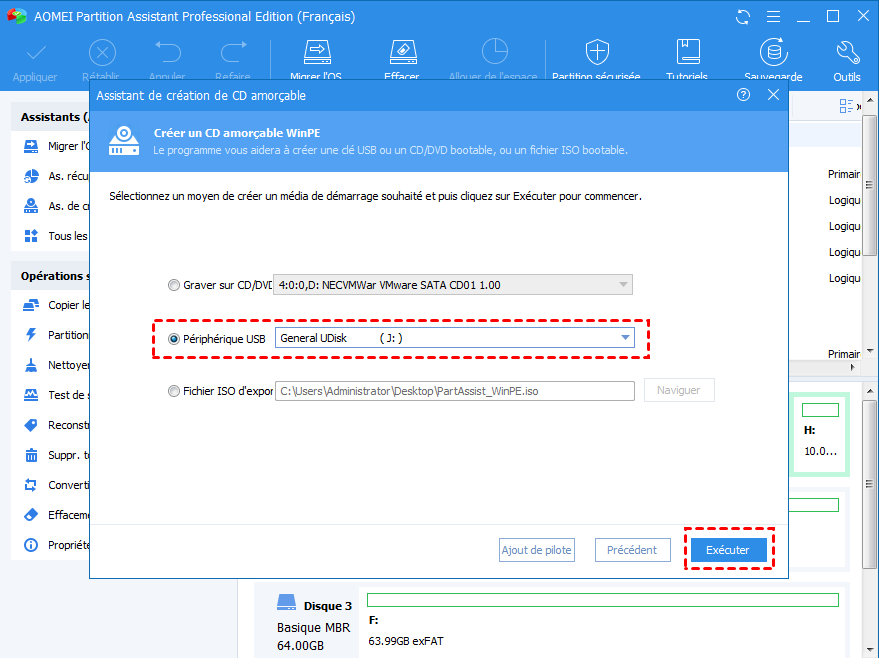This screenshot has width=879, height=658.
Task: Close the CD amorçable assistant dialog
Action: click(x=773, y=95)
